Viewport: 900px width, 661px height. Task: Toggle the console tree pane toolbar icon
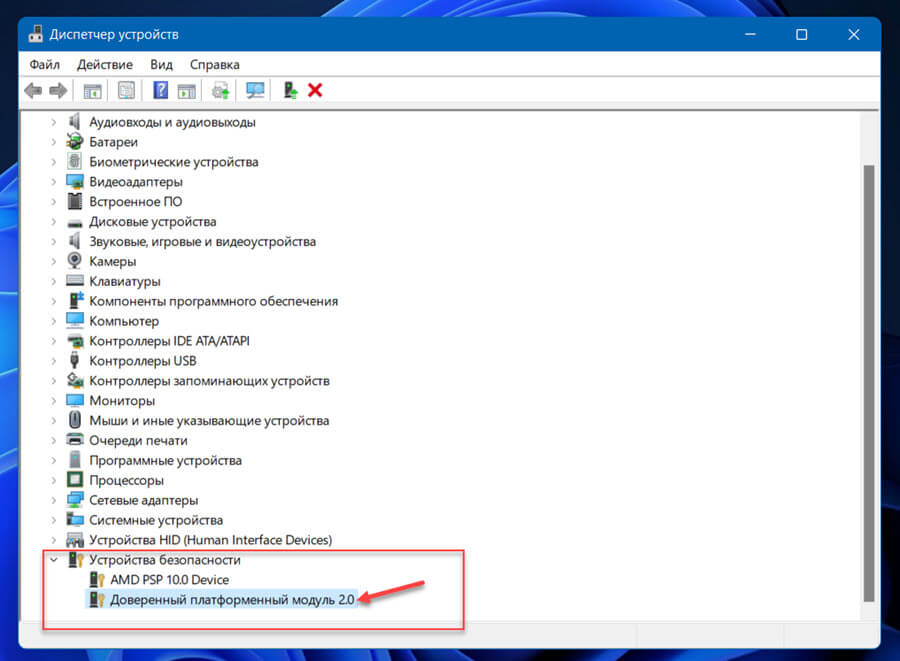(x=92, y=91)
